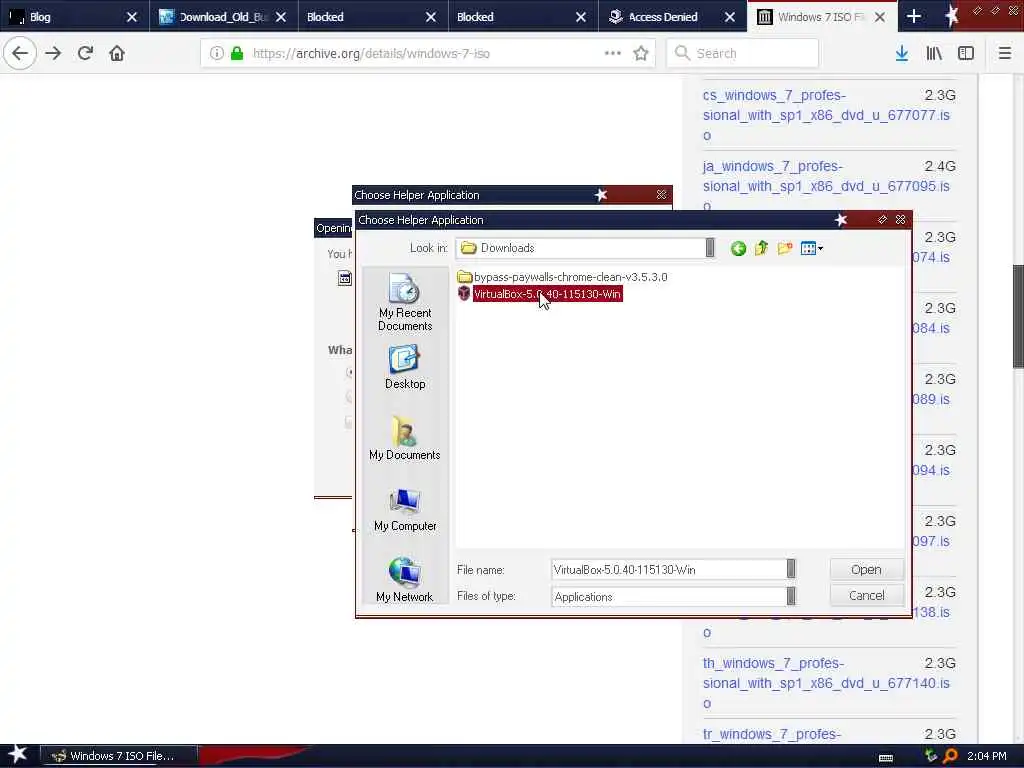The width and height of the screenshot is (1024, 768).
Task: Select the bypass-paywalls-chrome-clean-v3.5.3.0 folder
Action: coord(562,277)
